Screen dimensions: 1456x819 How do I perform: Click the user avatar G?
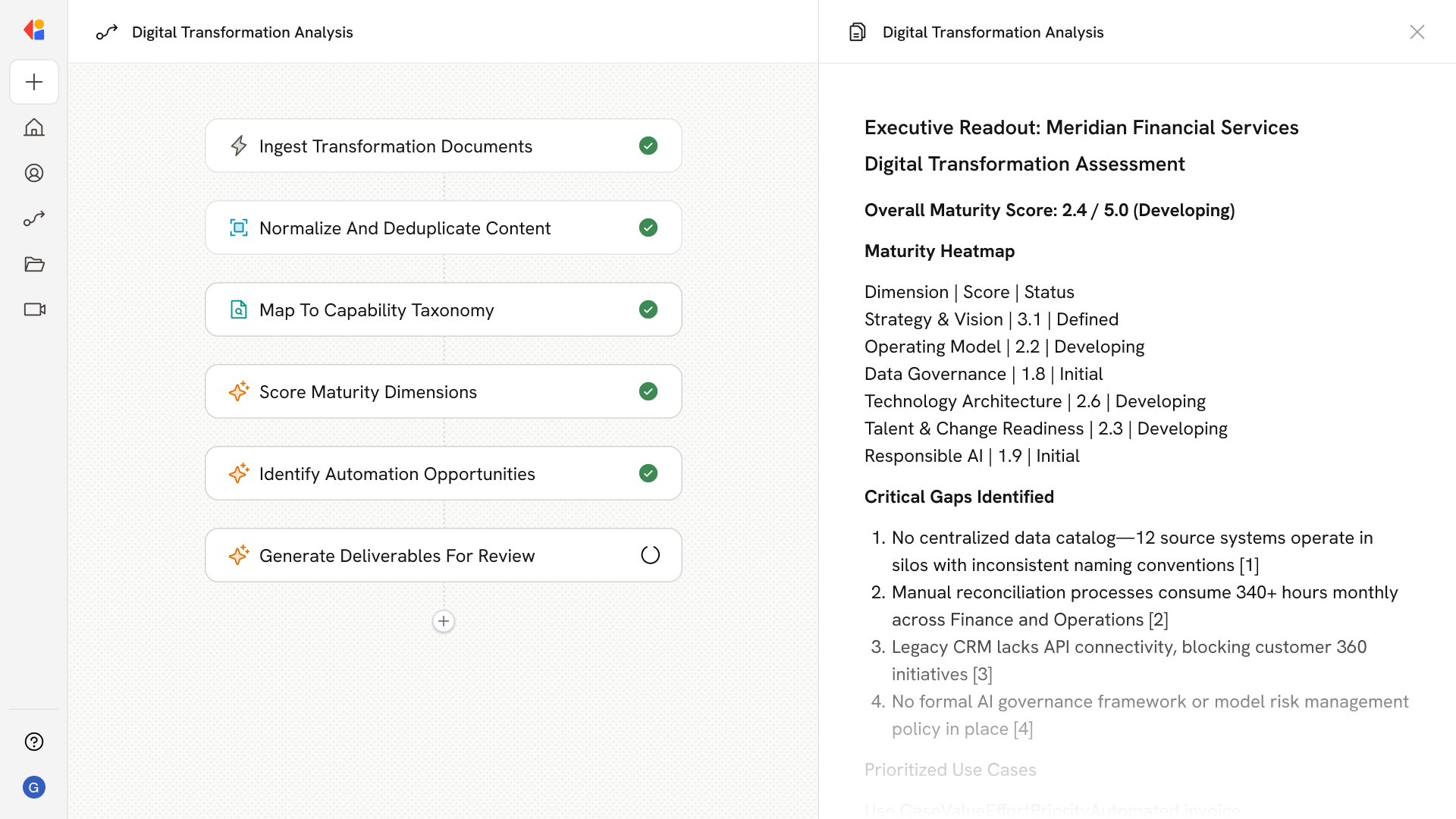point(34,787)
